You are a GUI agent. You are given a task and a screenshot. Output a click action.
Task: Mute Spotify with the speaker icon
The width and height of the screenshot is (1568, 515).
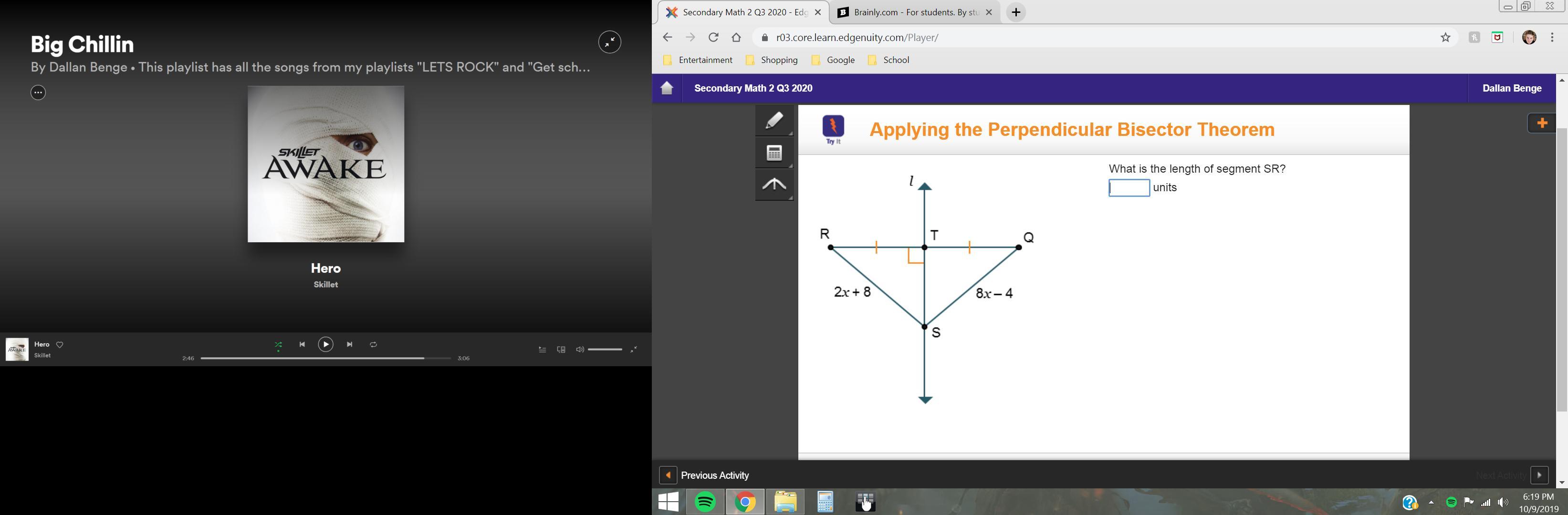coord(579,350)
